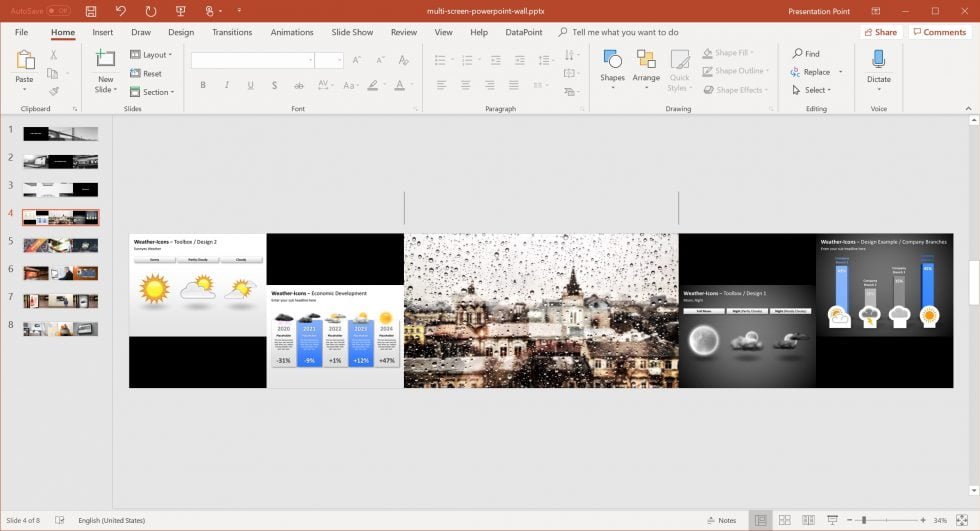Click the Share button
The height and width of the screenshot is (531, 980).
(880, 32)
